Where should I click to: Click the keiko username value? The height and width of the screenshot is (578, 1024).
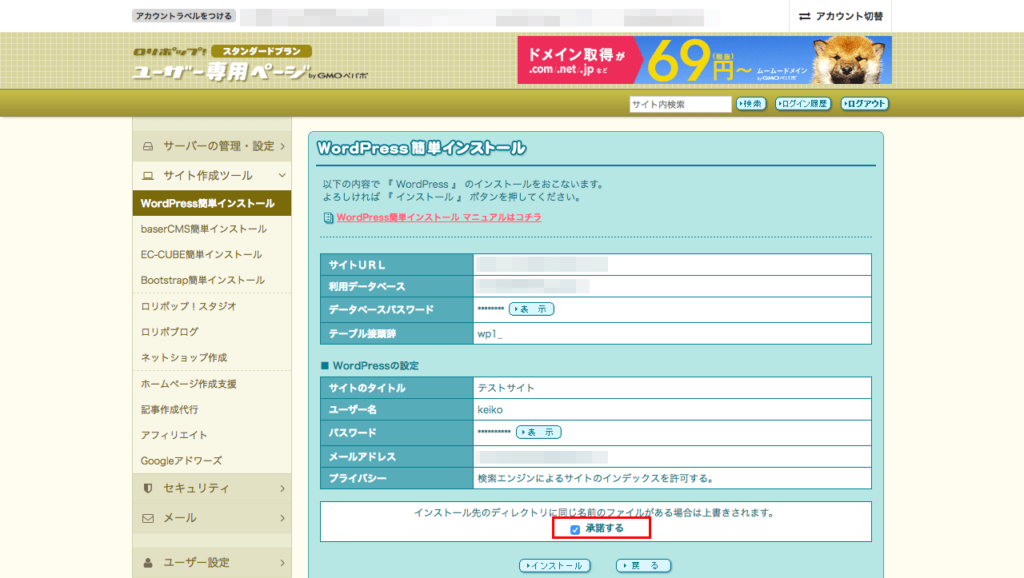(490, 410)
